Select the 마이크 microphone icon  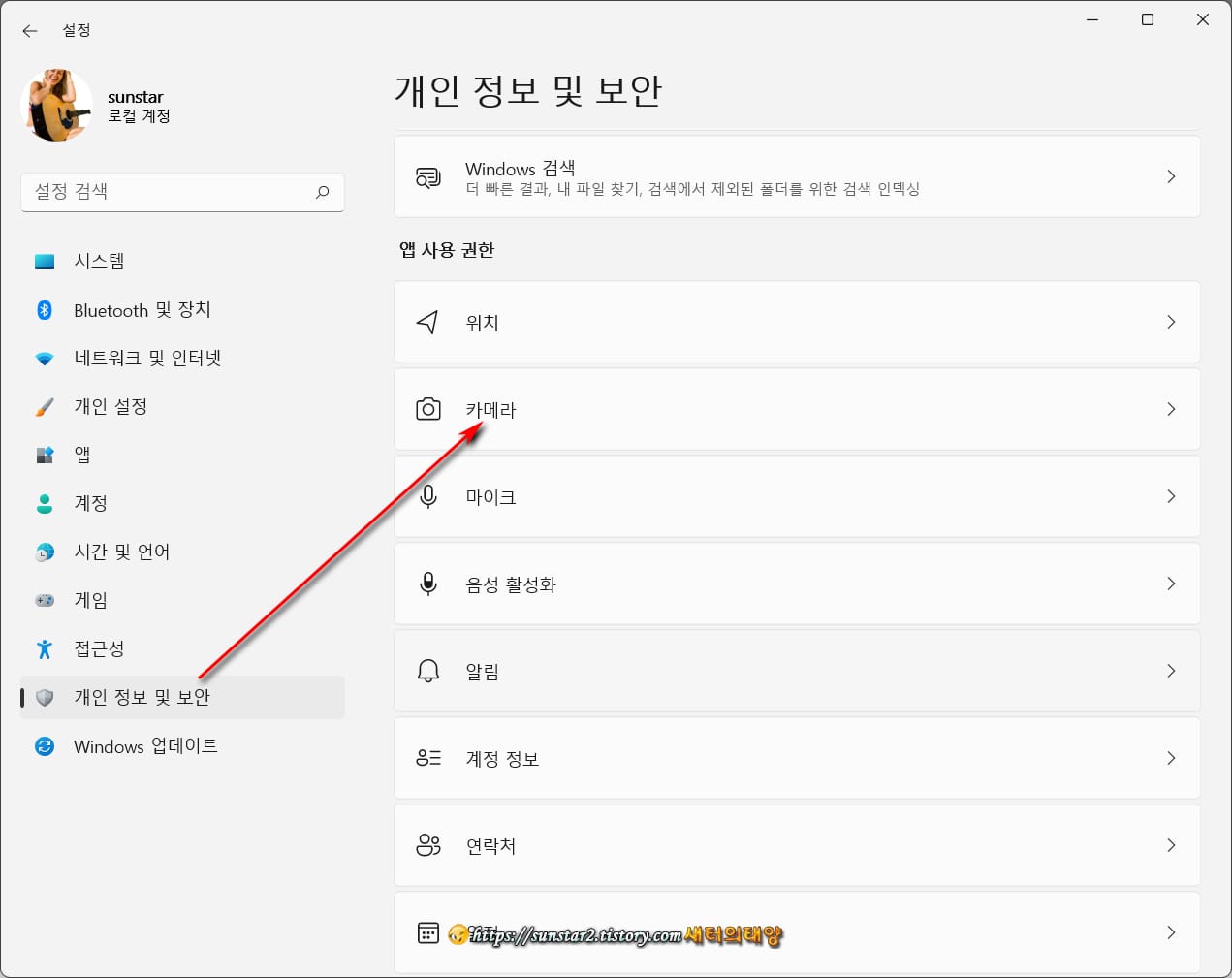pyautogui.click(x=427, y=496)
